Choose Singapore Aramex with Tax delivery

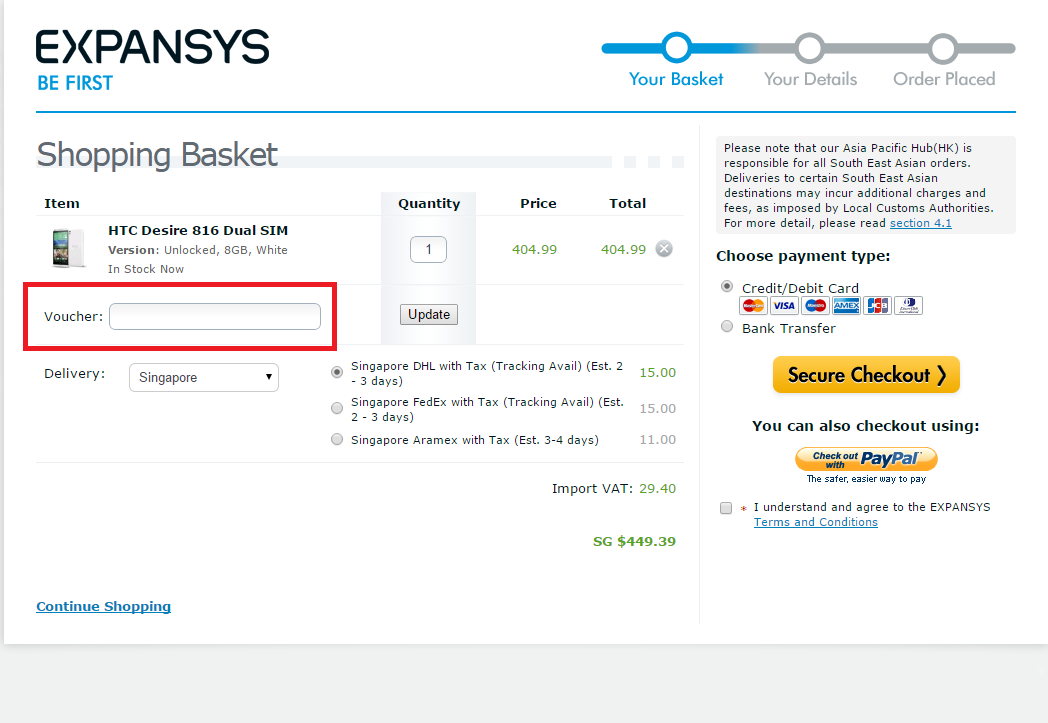coord(337,439)
